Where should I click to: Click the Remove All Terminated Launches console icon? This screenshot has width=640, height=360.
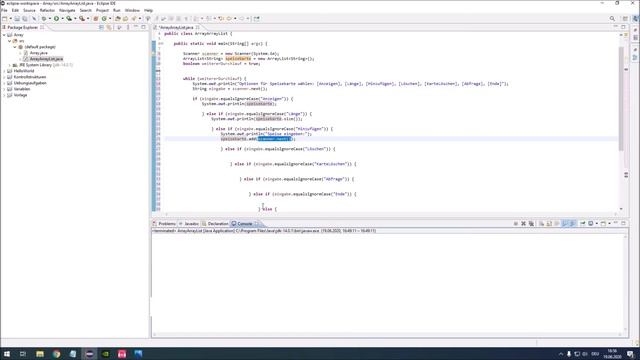[x=531, y=224]
